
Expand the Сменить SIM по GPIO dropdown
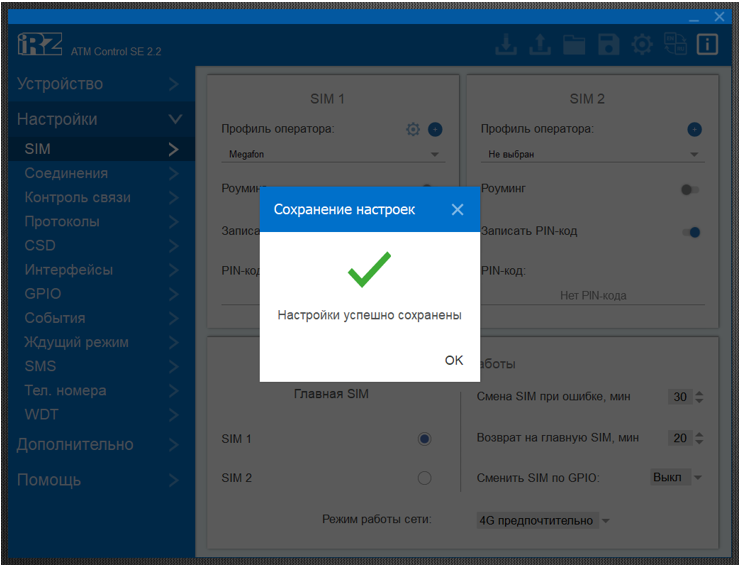677,478
